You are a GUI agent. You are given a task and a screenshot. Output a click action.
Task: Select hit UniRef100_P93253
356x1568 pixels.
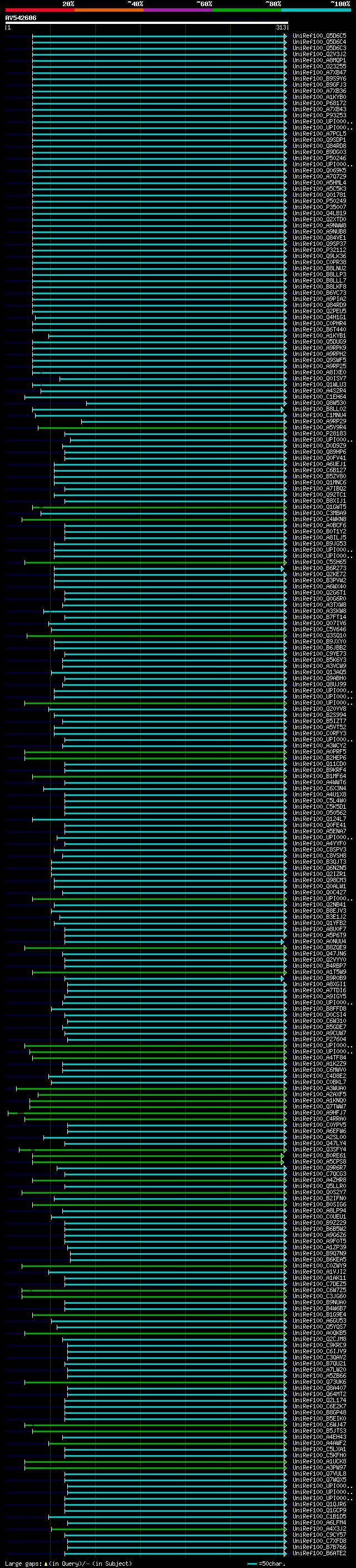coord(319,115)
